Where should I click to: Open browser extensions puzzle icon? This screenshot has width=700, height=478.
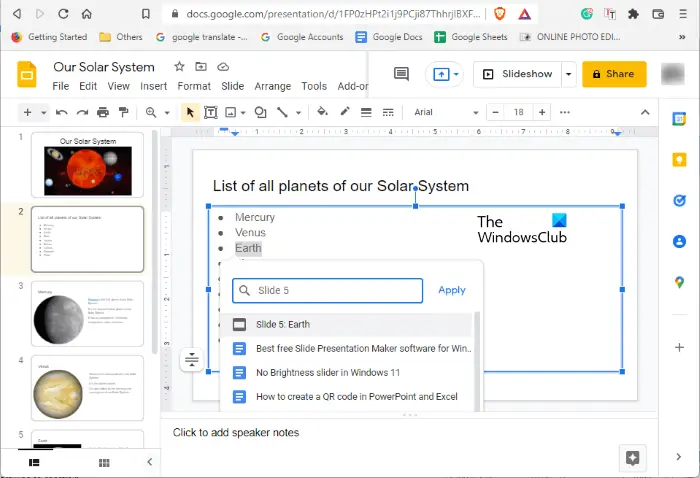(633, 14)
